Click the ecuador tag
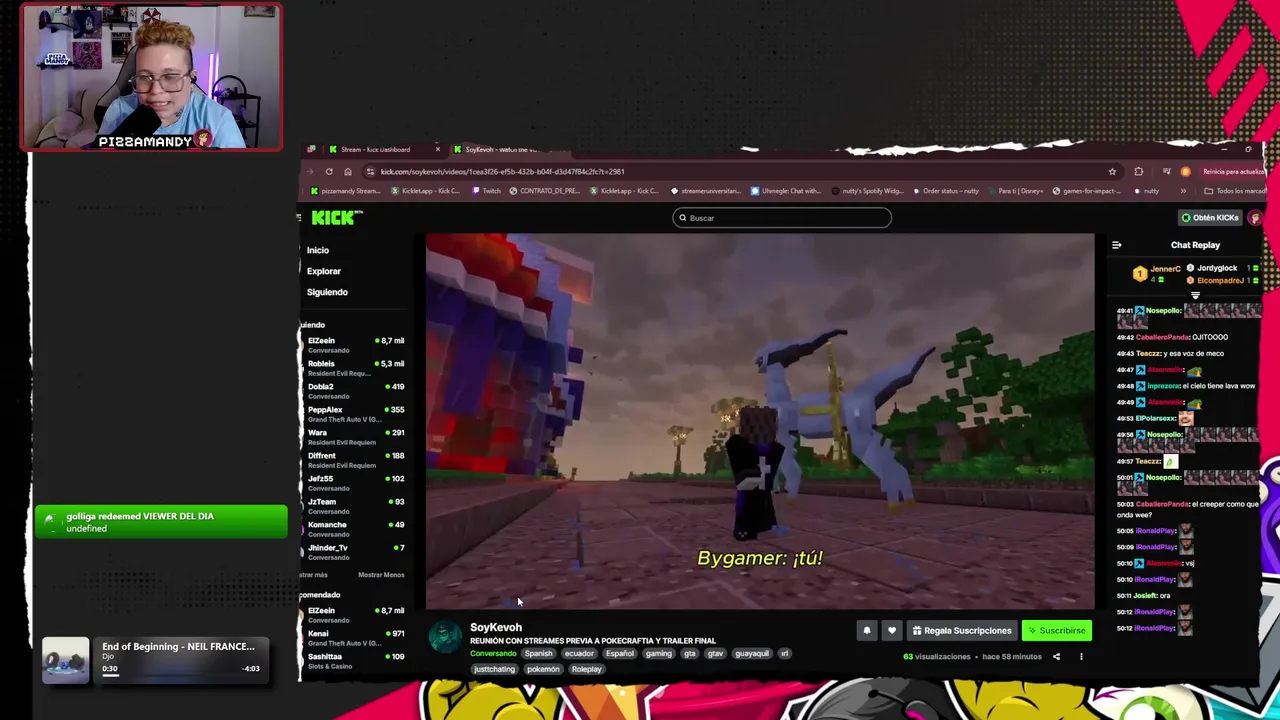Viewport: 1280px width, 720px height. (x=579, y=654)
